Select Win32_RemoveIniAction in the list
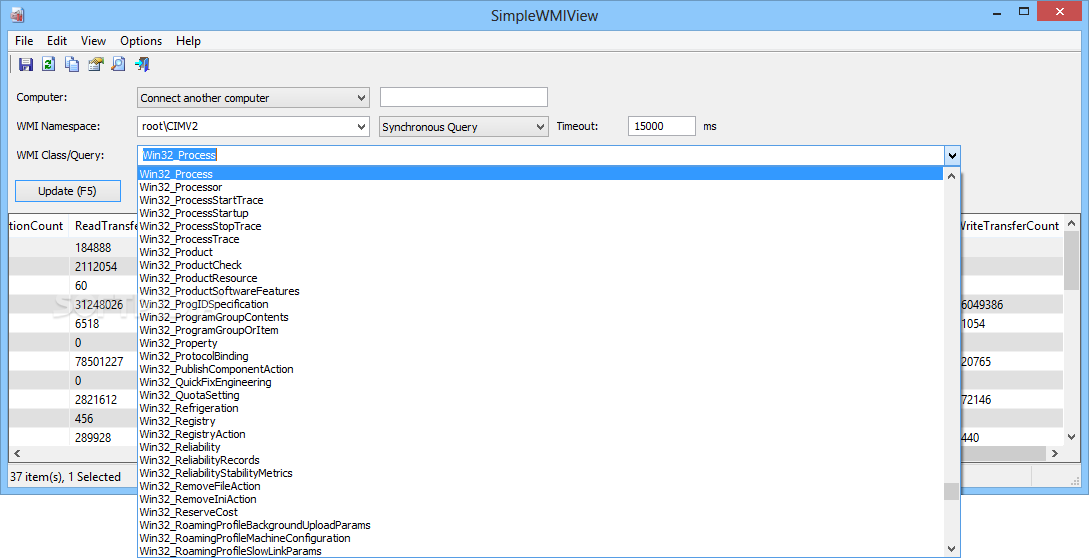Image resolution: width=1089 pixels, height=558 pixels. tap(540, 499)
